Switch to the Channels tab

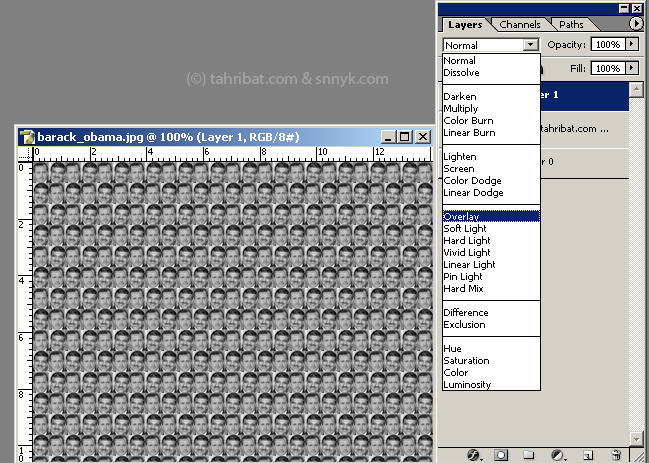[520, 24]
